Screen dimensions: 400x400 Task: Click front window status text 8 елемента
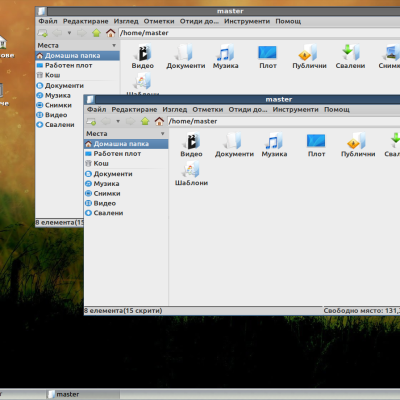[123, 311]
